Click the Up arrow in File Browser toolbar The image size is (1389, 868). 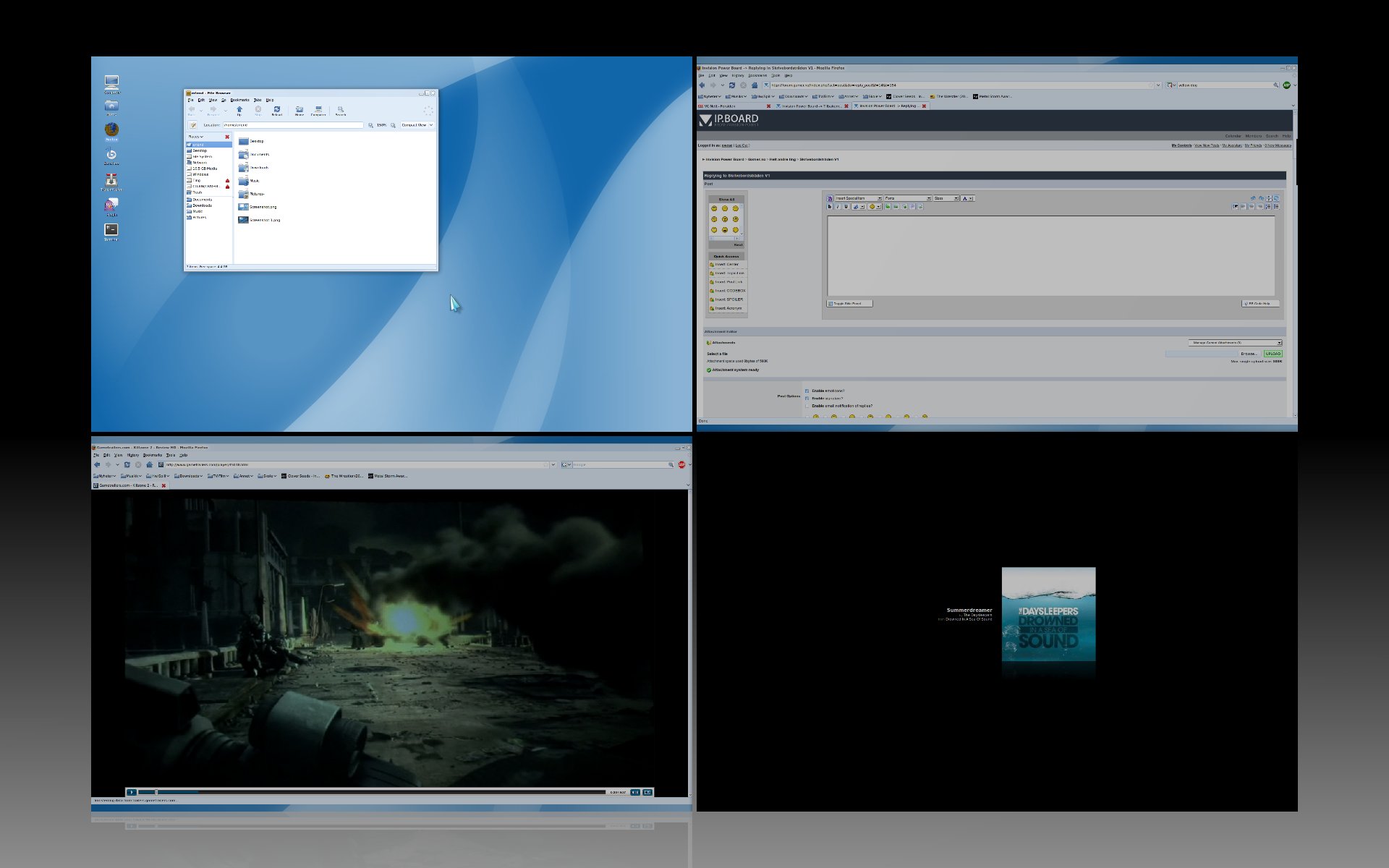[239, 111]
